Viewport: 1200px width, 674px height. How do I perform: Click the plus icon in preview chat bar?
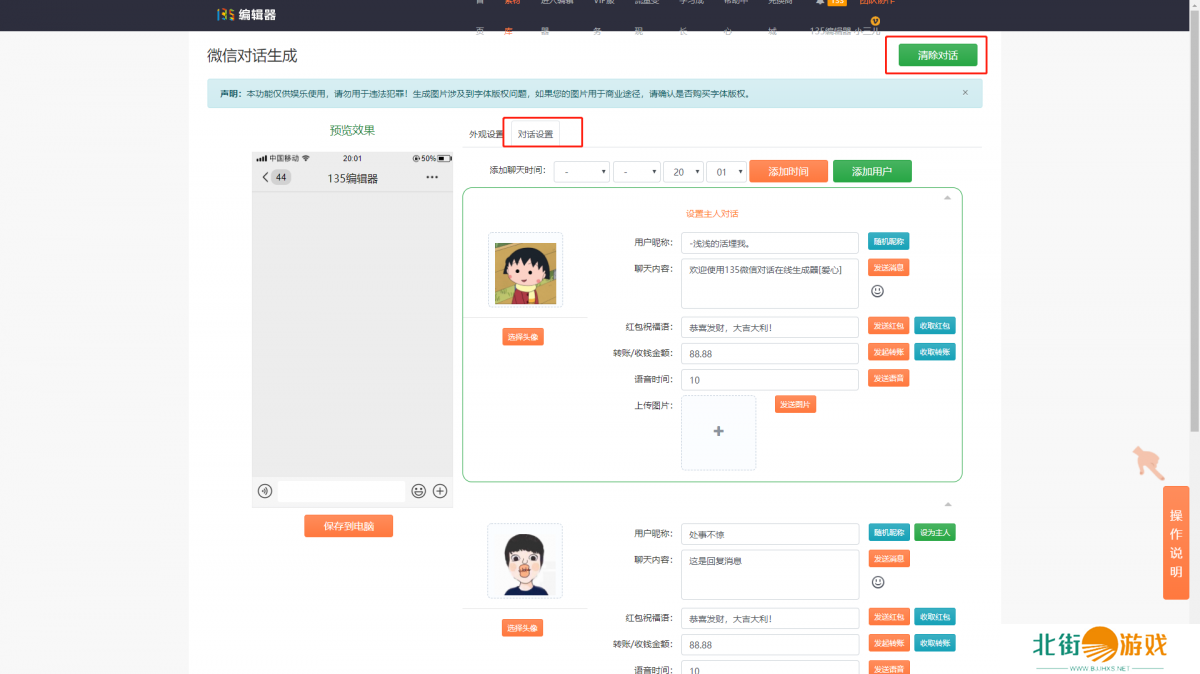pos(440,491)
